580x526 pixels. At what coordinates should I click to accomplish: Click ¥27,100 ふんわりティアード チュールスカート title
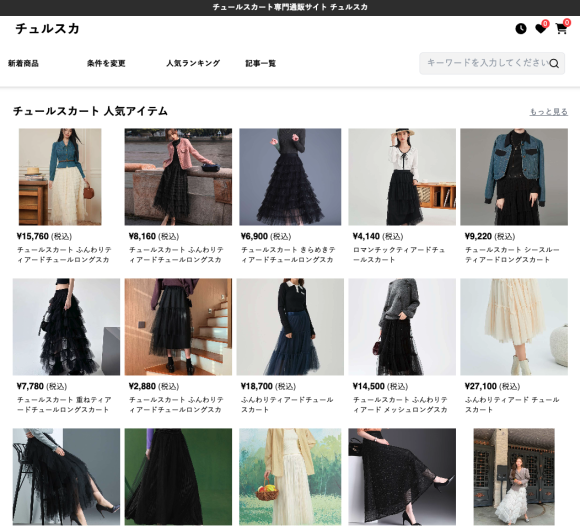pos(512,405)
